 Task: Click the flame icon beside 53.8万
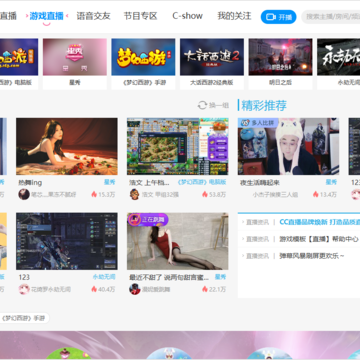[205, 194]
